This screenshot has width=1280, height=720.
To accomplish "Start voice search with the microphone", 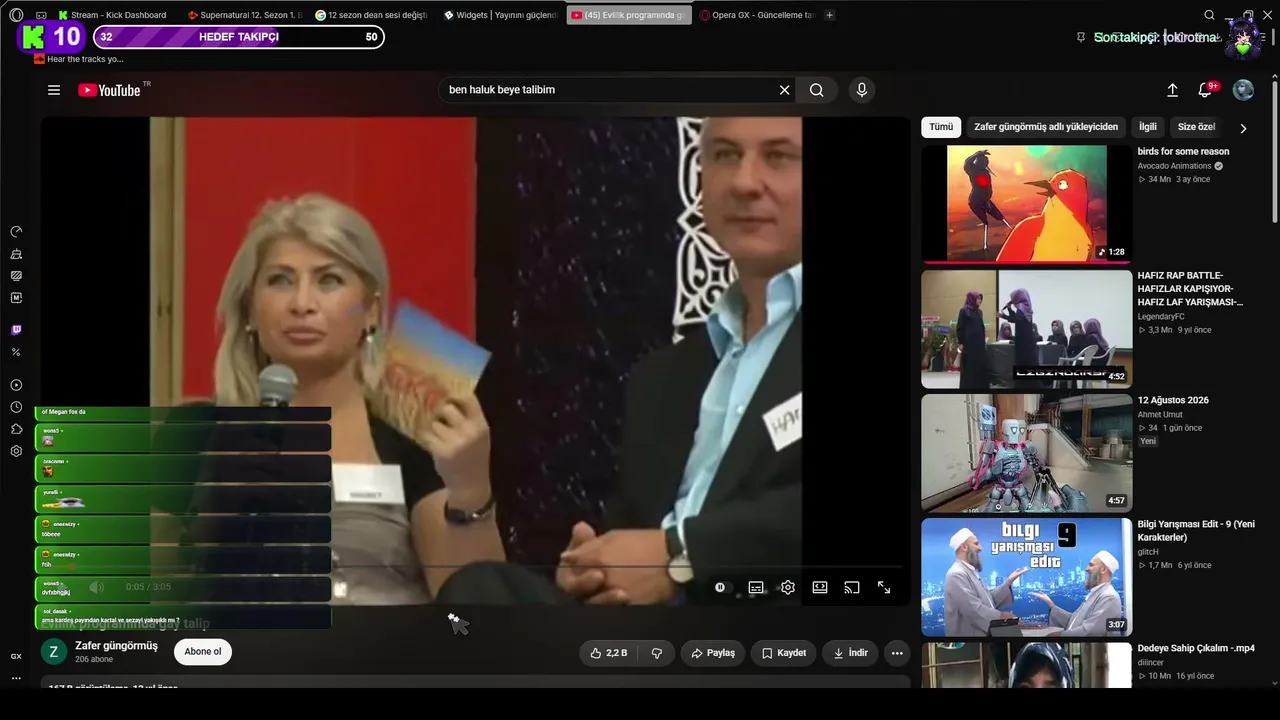I will tap(862, 90).
